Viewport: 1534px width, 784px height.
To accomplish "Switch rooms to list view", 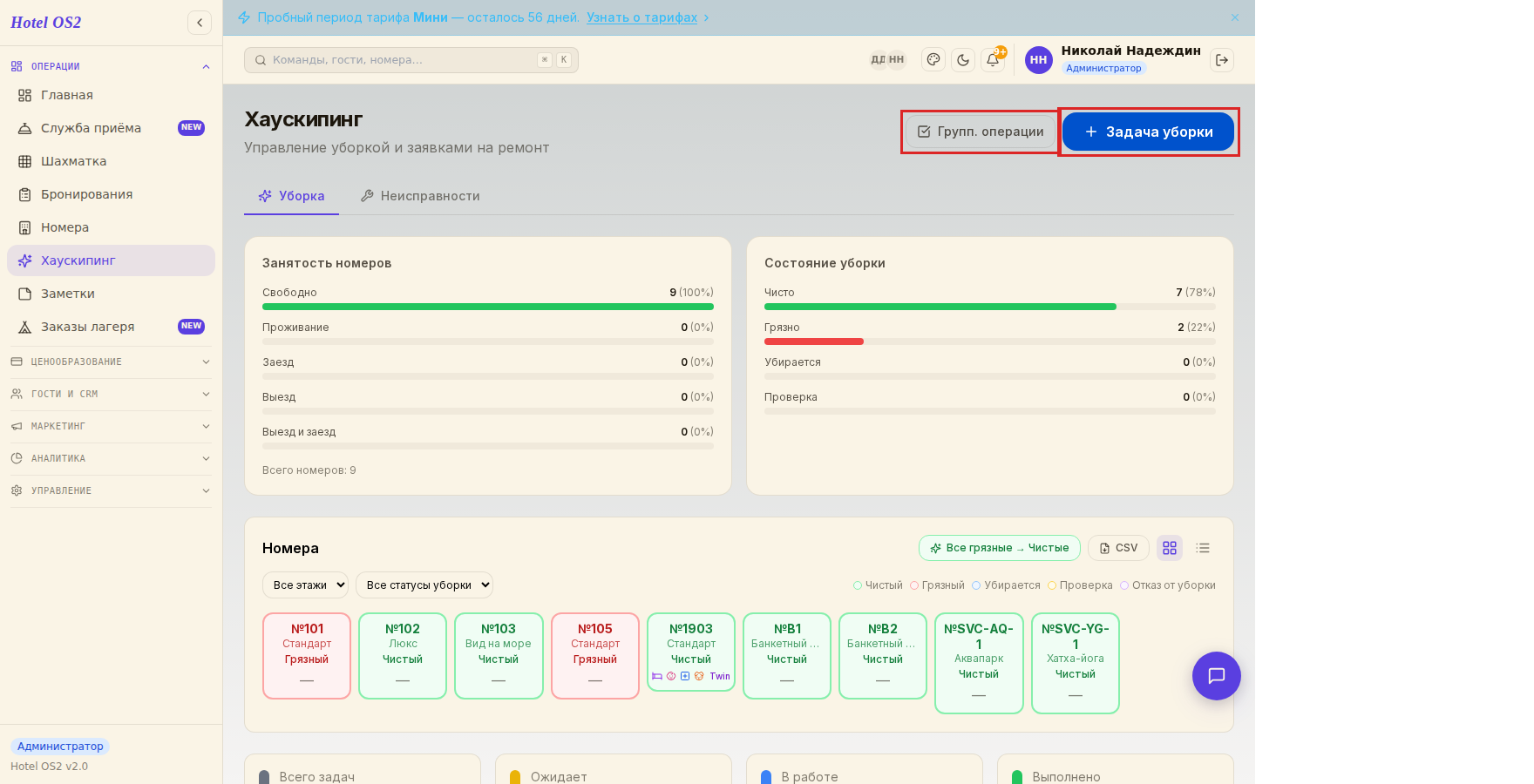I will (x=1203, y=548).
